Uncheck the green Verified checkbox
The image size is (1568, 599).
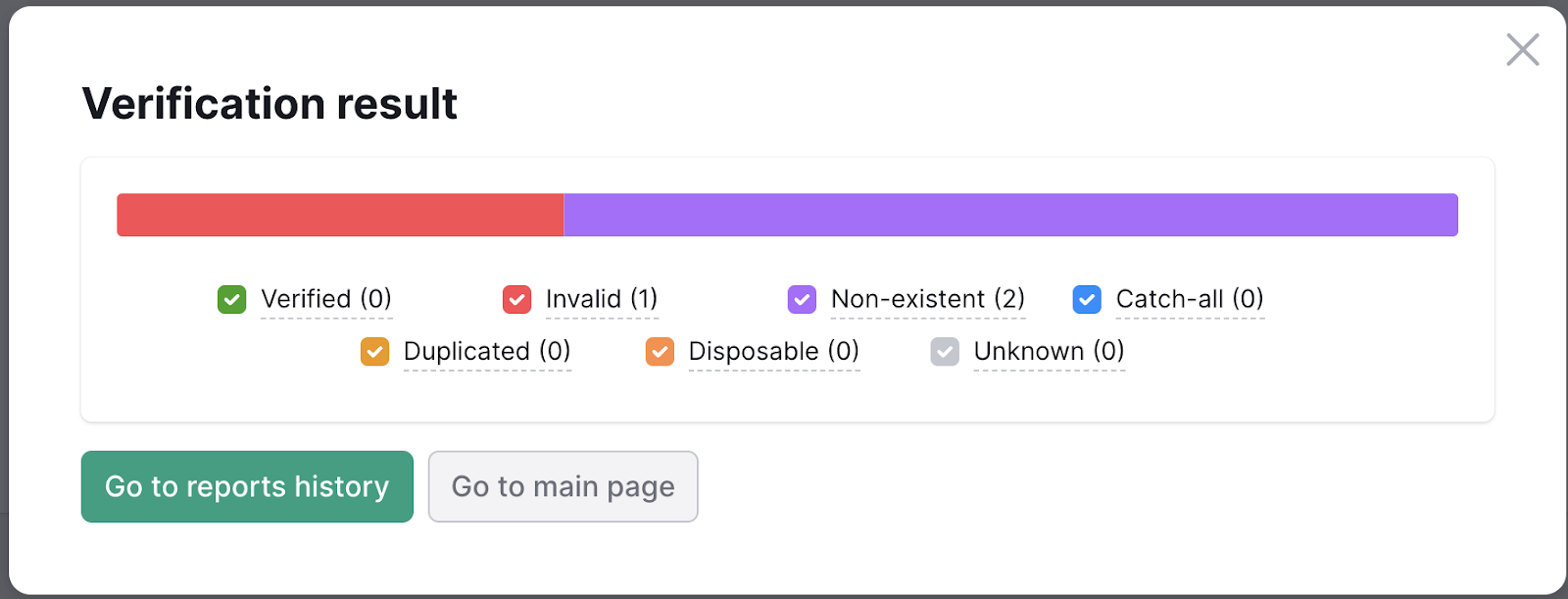click(231, 299)
